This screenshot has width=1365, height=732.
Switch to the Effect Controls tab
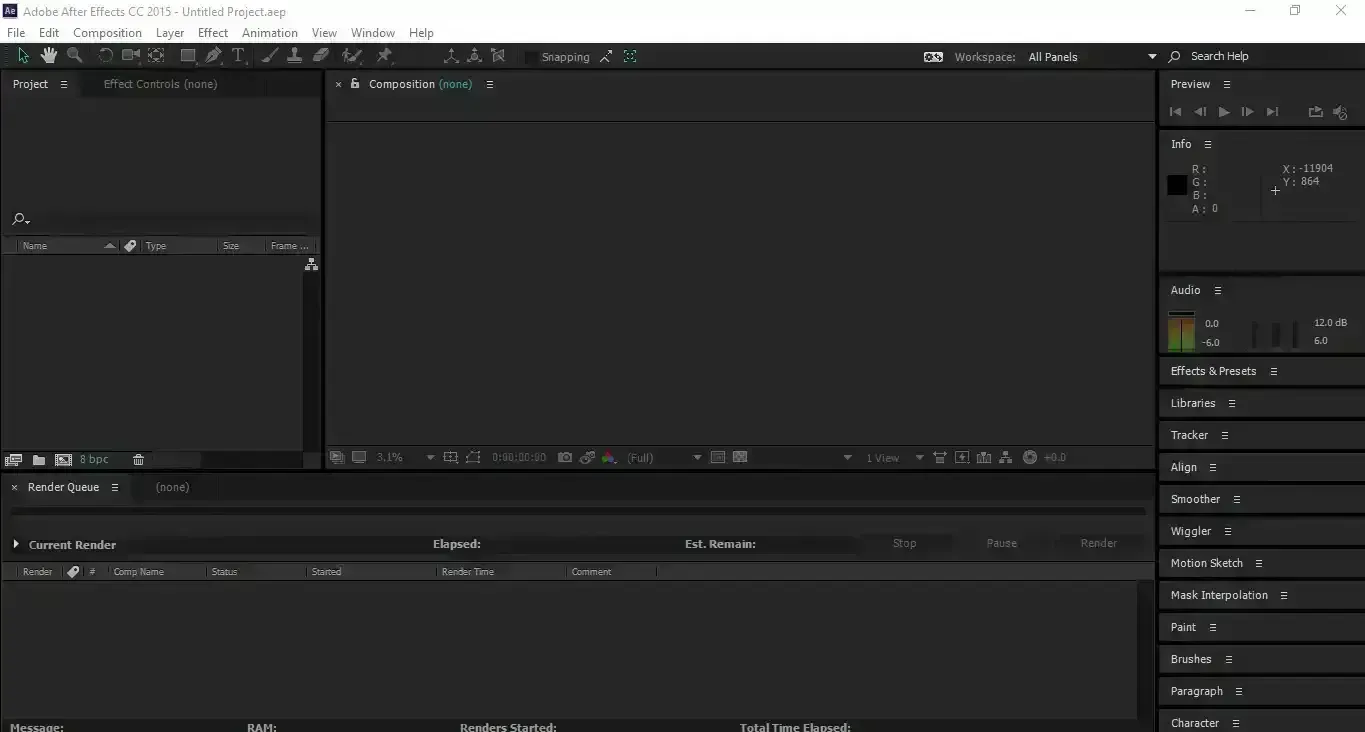(x=160, y=84)
